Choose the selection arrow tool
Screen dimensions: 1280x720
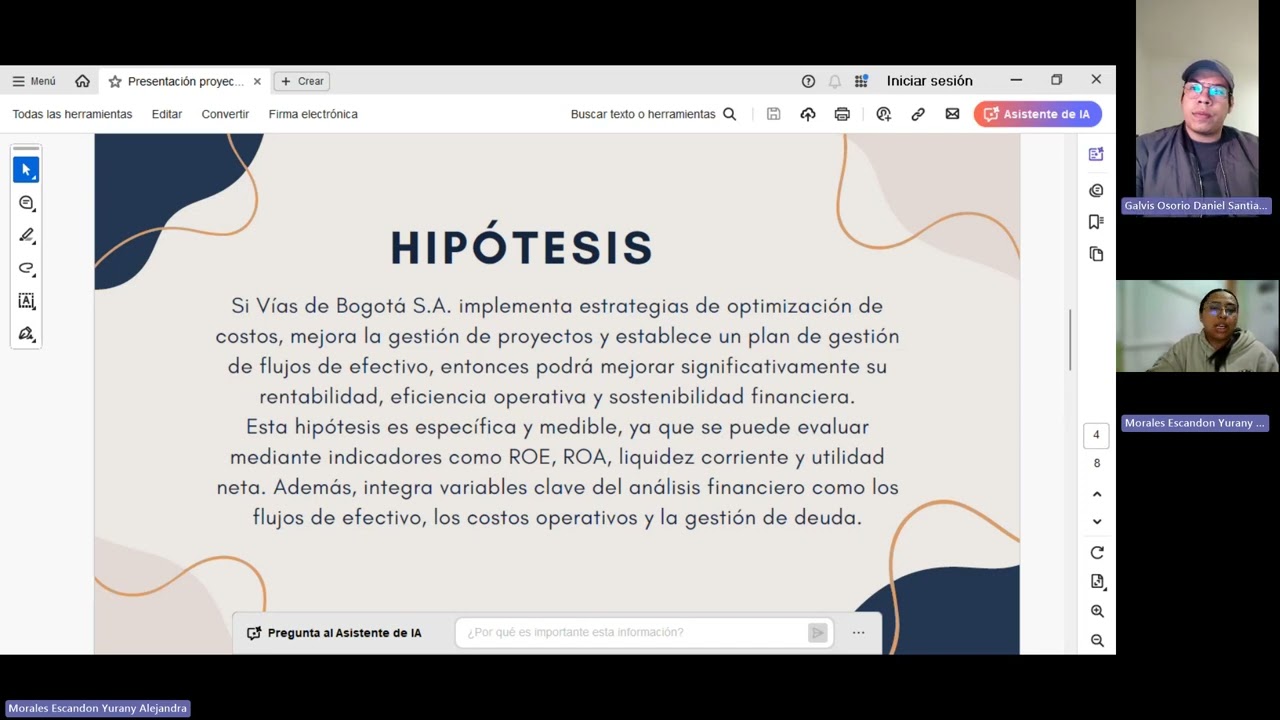coord(26,170)
